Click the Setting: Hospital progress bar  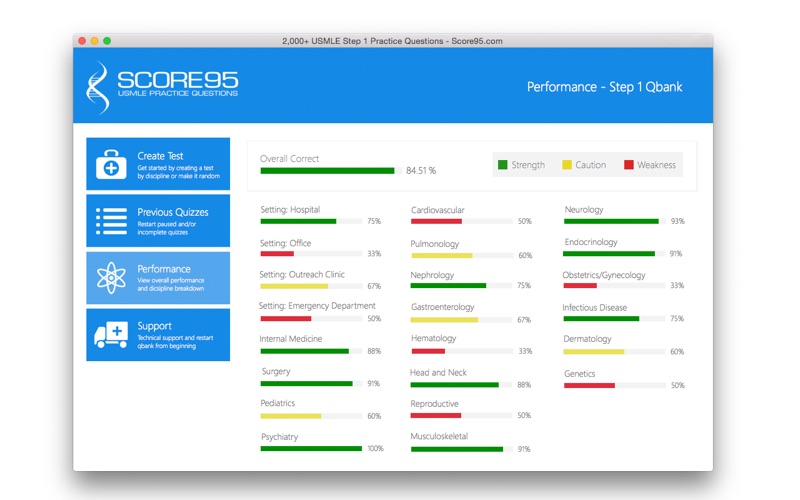pyautogui.click(x=311, y=221)
